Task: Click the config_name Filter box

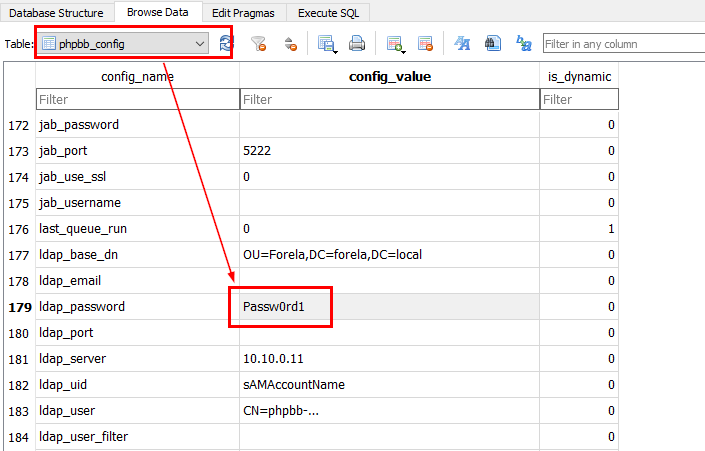Action: (x=137, y=99)
